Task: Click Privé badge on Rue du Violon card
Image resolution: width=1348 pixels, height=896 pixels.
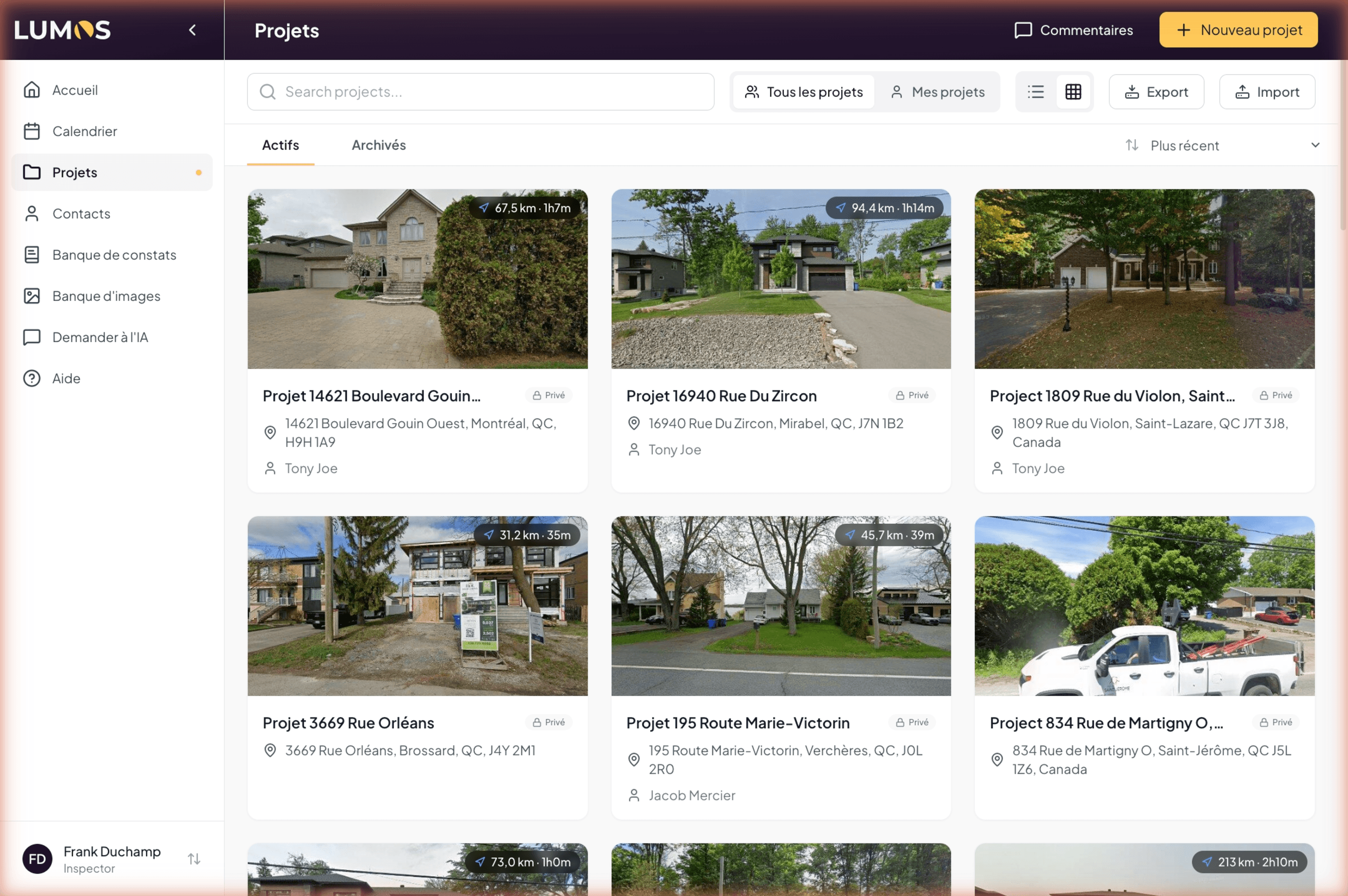Action: coord(1276,396)
